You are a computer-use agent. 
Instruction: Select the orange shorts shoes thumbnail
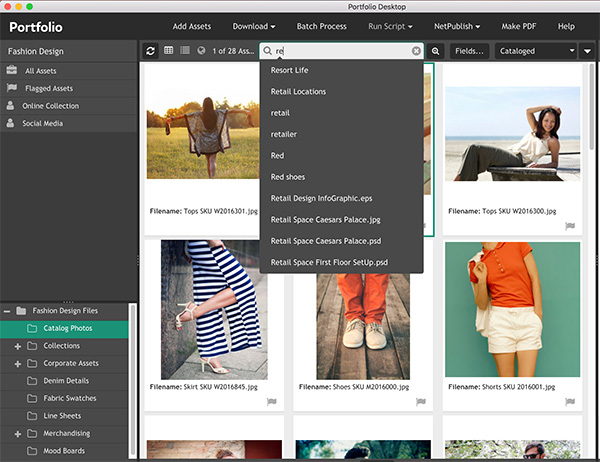(363, 326)
